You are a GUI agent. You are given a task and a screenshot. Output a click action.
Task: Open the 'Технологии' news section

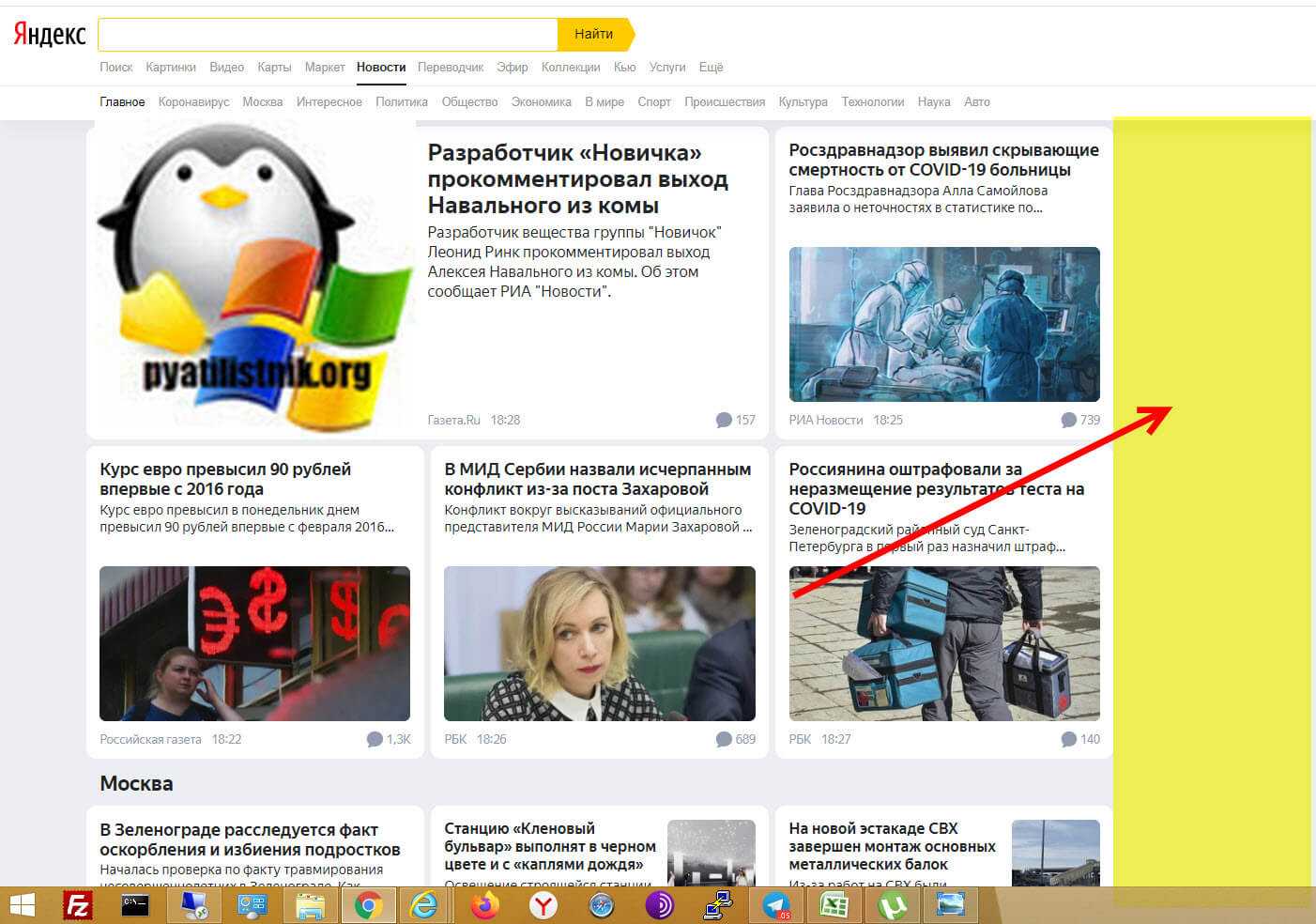[872, 101]
